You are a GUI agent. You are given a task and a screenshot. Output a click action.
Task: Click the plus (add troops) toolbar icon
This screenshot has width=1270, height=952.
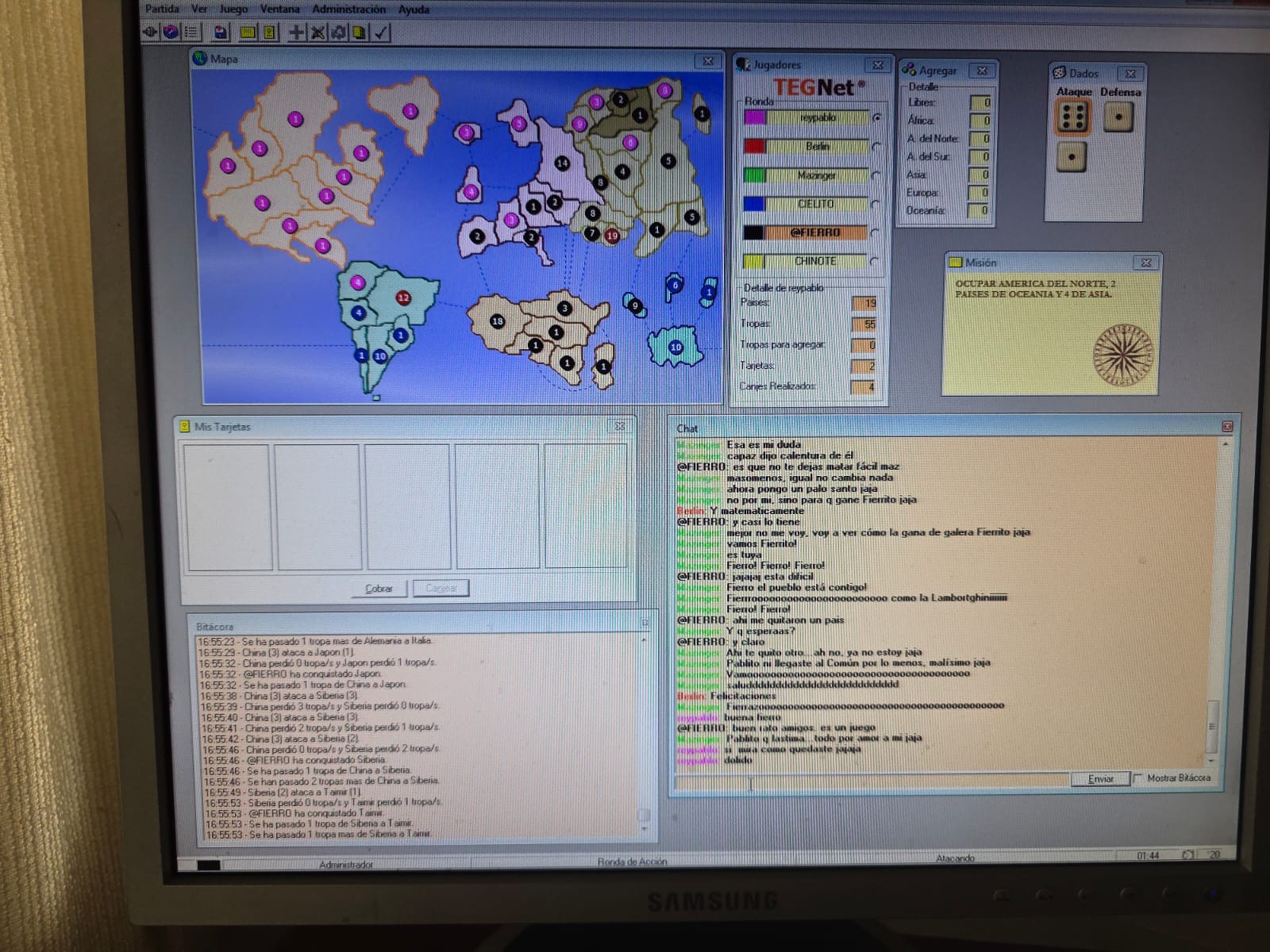pos(296,33)
